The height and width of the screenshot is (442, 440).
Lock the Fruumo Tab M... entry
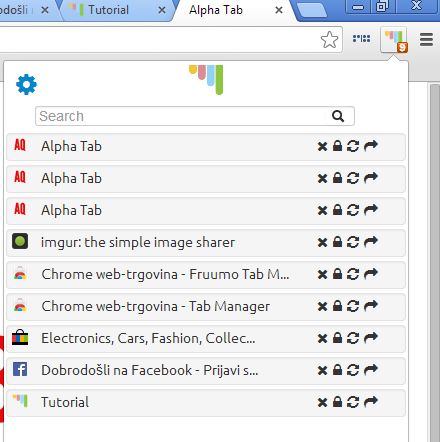337,274
